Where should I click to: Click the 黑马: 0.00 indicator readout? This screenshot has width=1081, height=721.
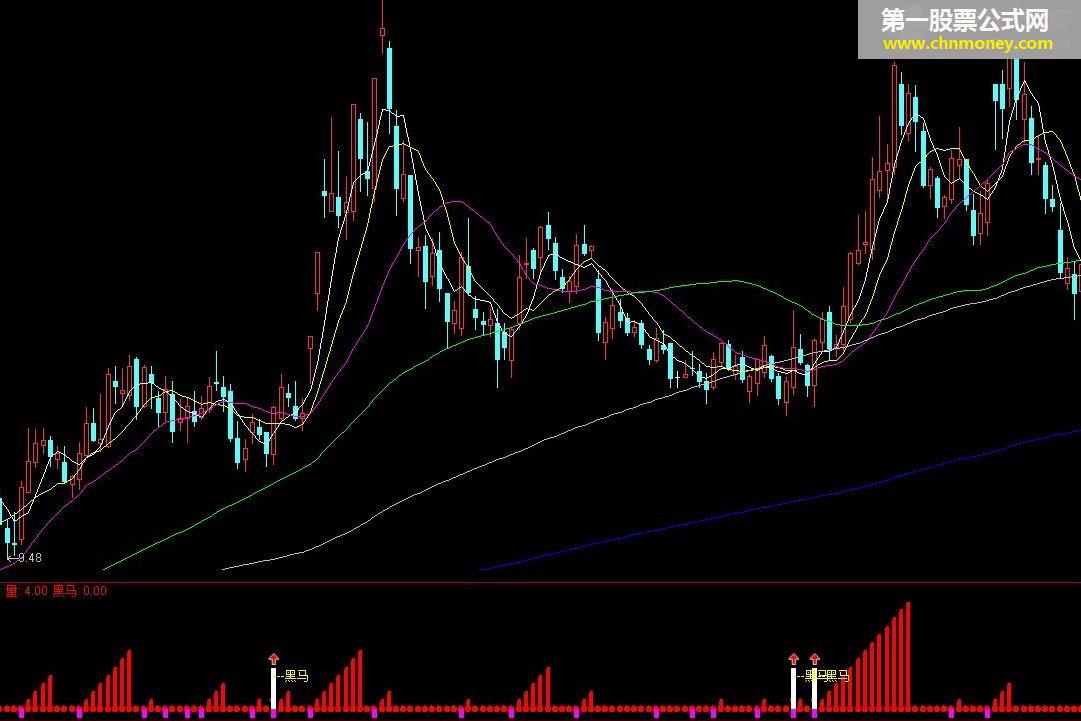click(80, 591)
